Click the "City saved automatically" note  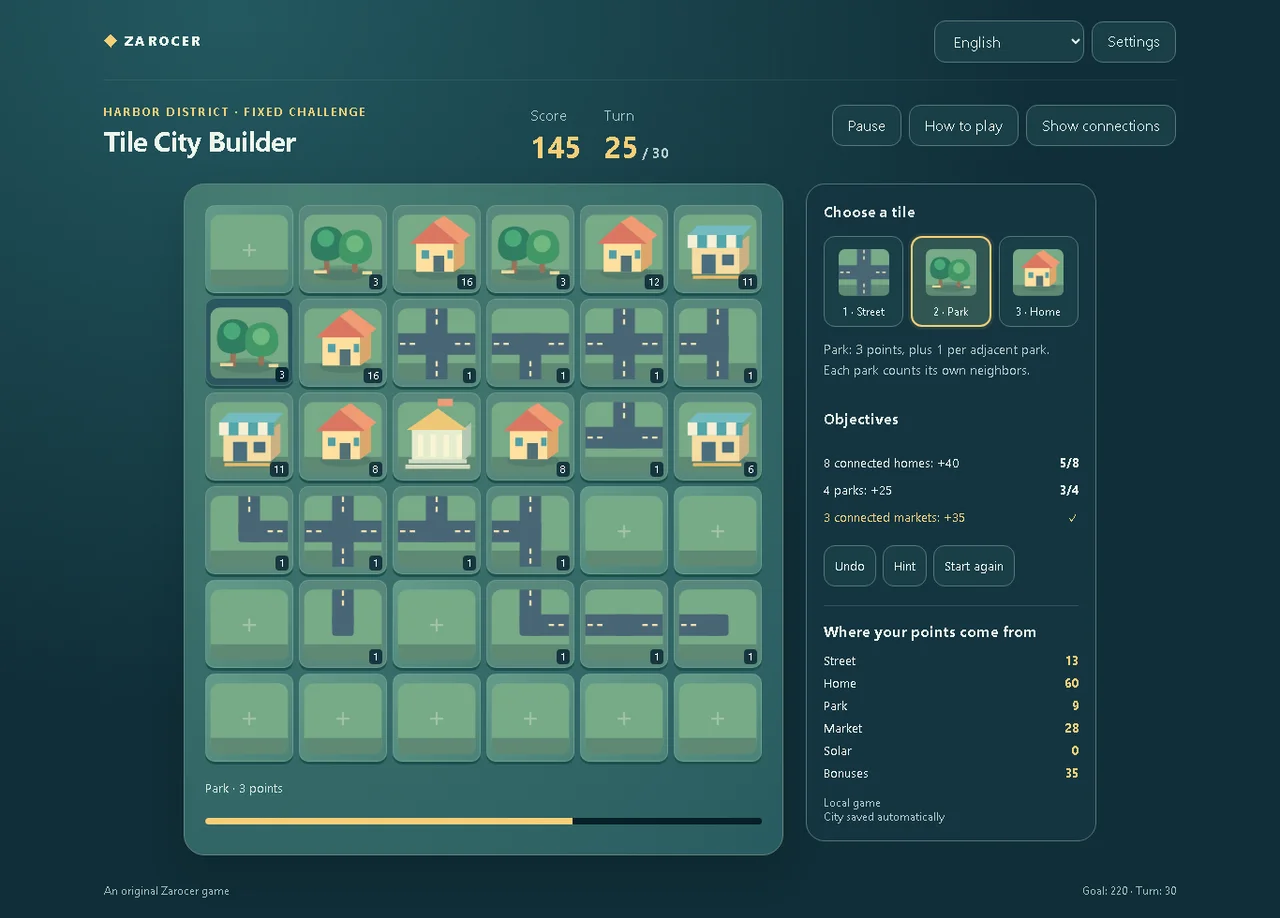[884, 817]
